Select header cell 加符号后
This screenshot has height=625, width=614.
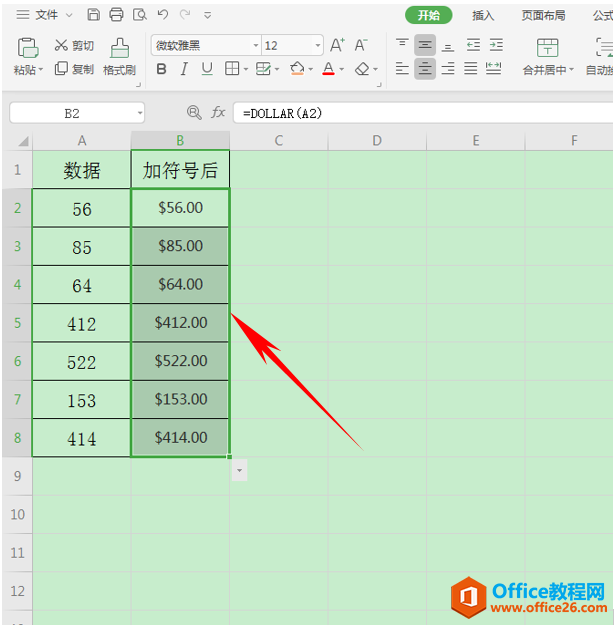180,170
